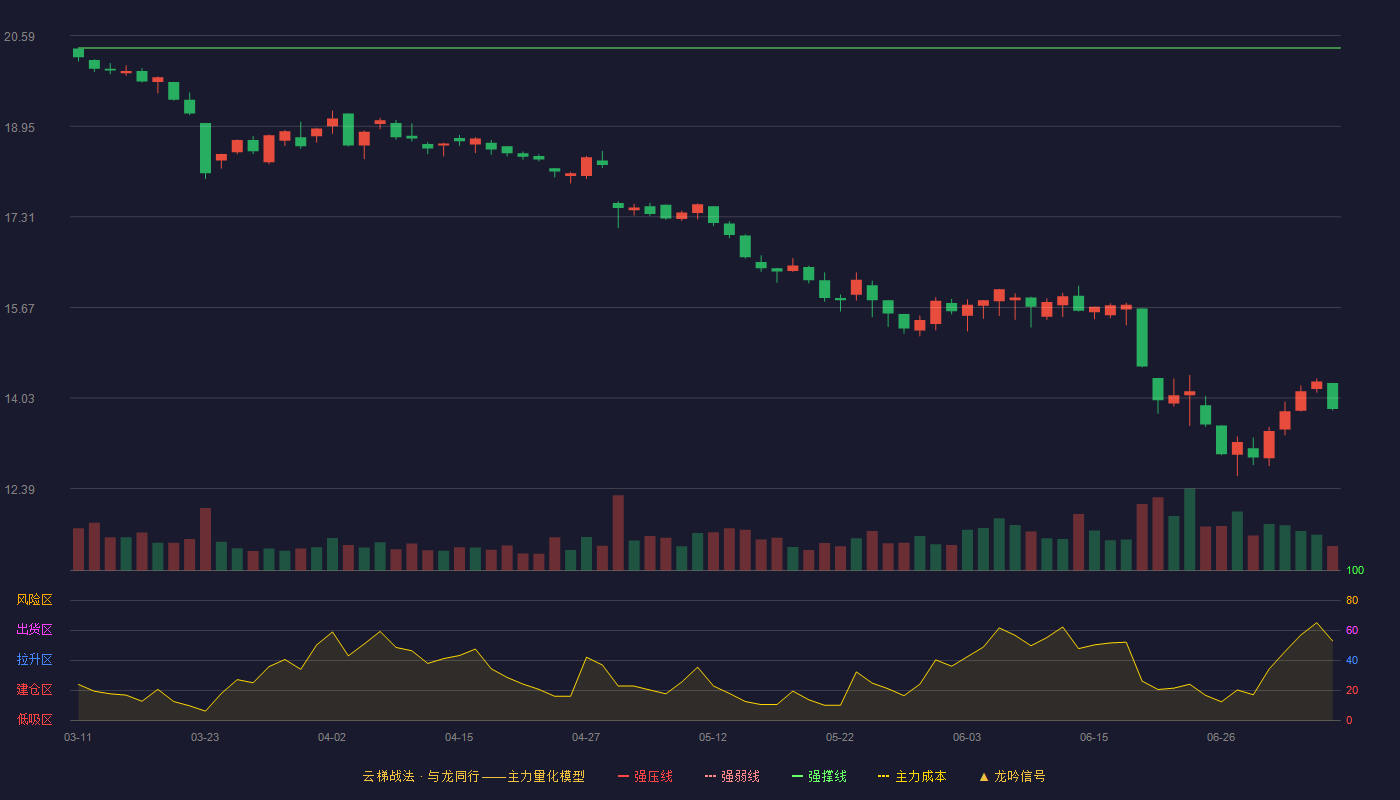Select the 05-12 date marker

(x=713, y=737)
